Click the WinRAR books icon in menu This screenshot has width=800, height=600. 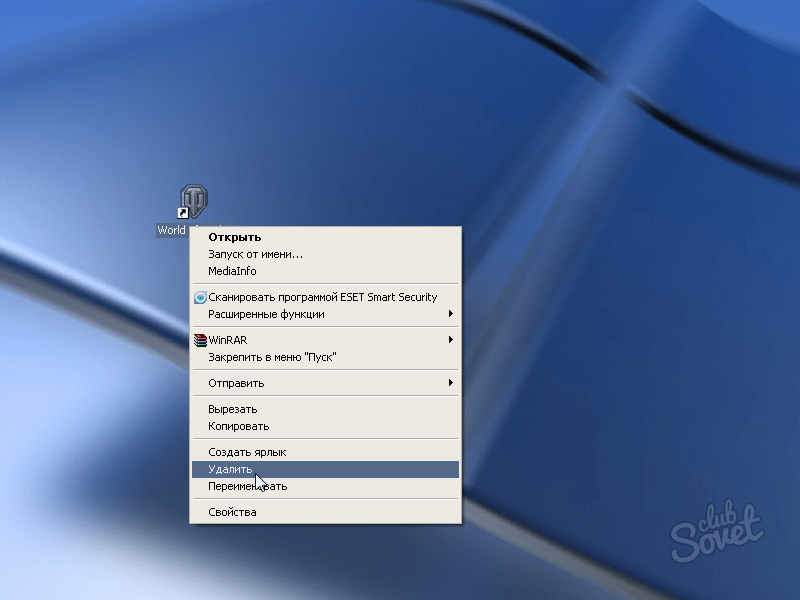point(200,340)
